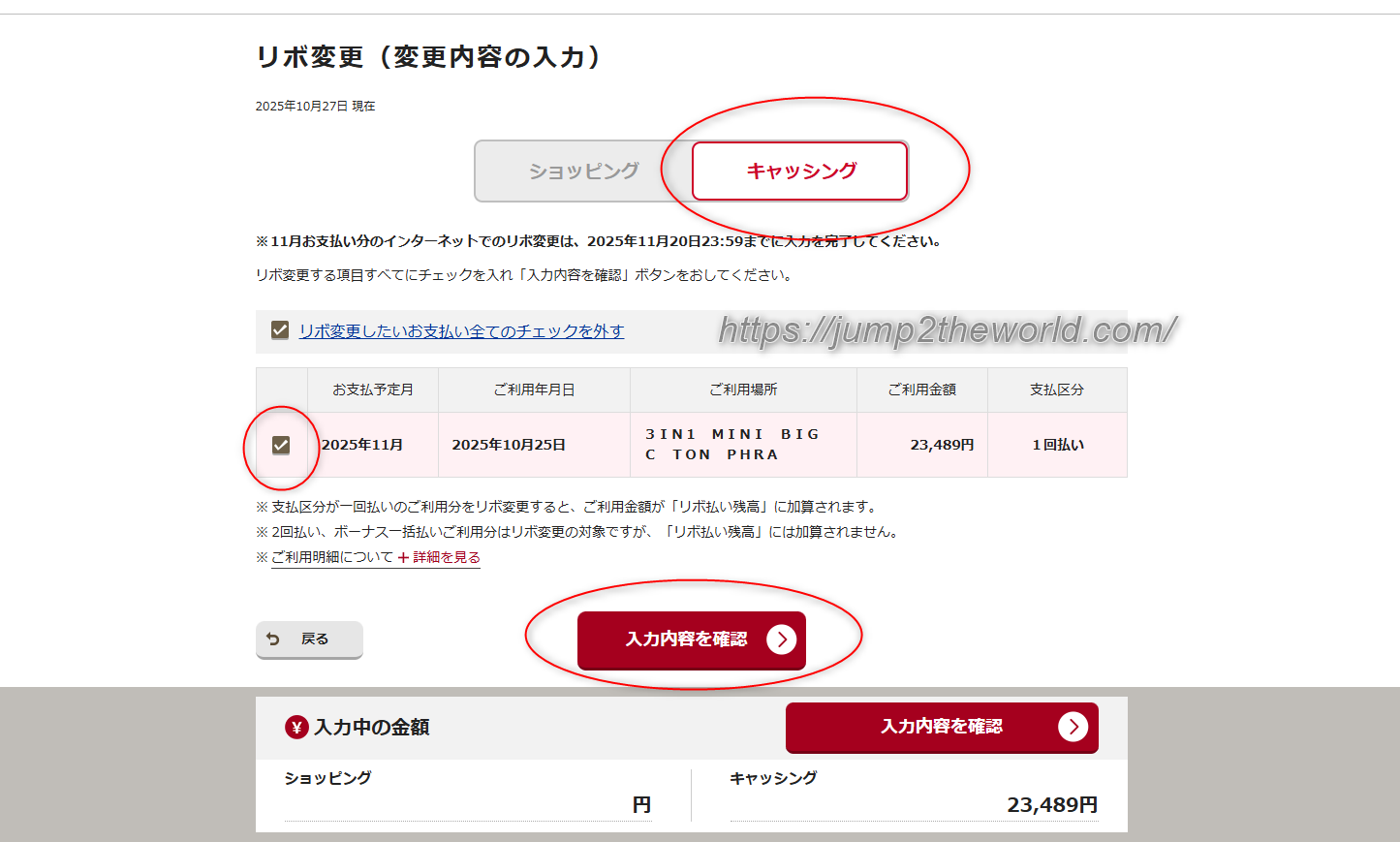Click the red plus icon beside 詳細を見る
1400x842 pixels.
coord(403,558)
